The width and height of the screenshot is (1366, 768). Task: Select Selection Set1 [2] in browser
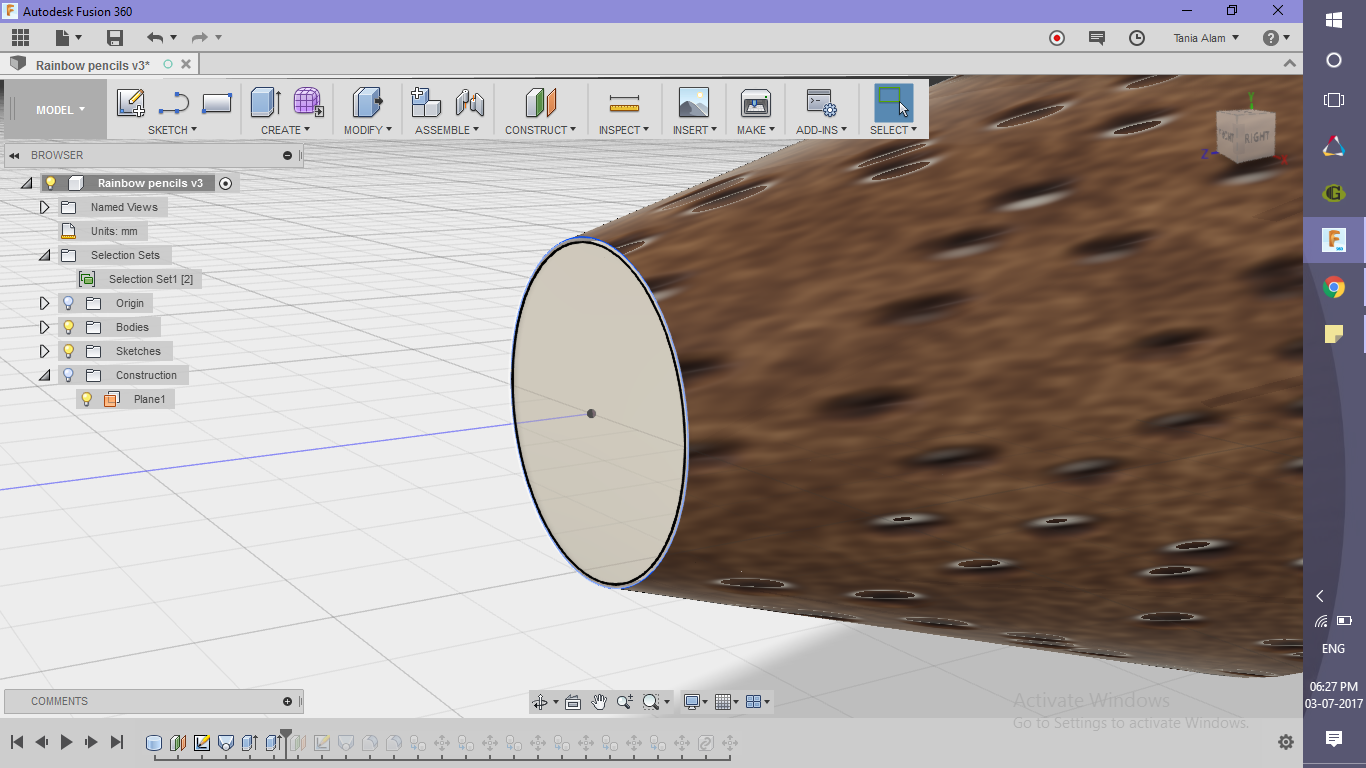(x=150, y=279)
